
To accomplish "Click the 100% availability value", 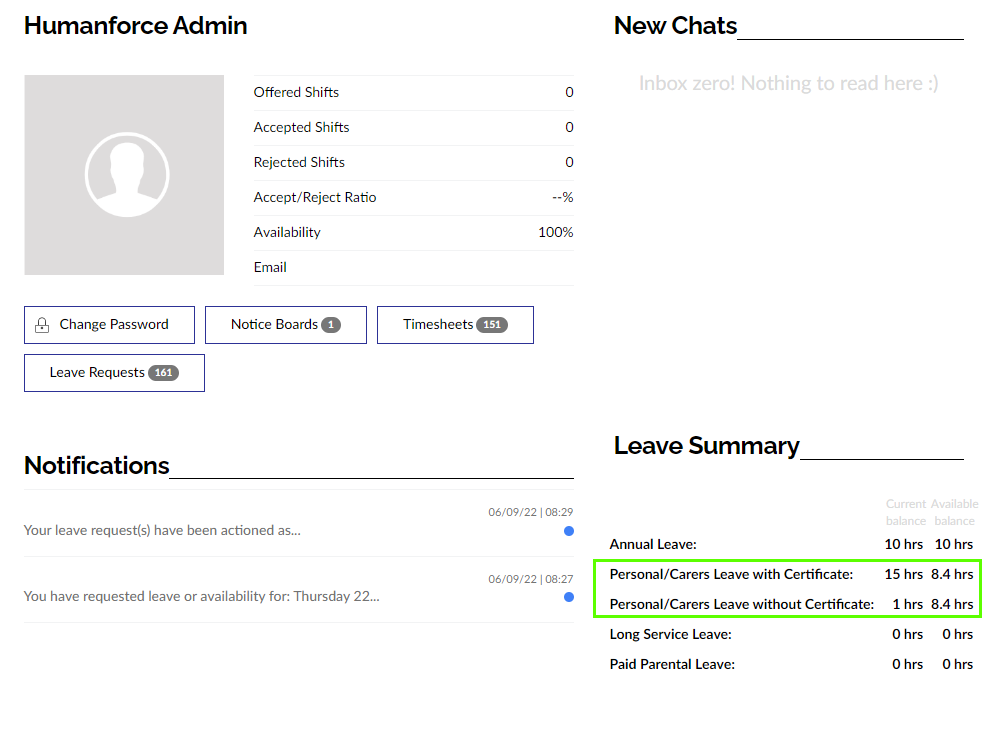I will tap(555, 233).
